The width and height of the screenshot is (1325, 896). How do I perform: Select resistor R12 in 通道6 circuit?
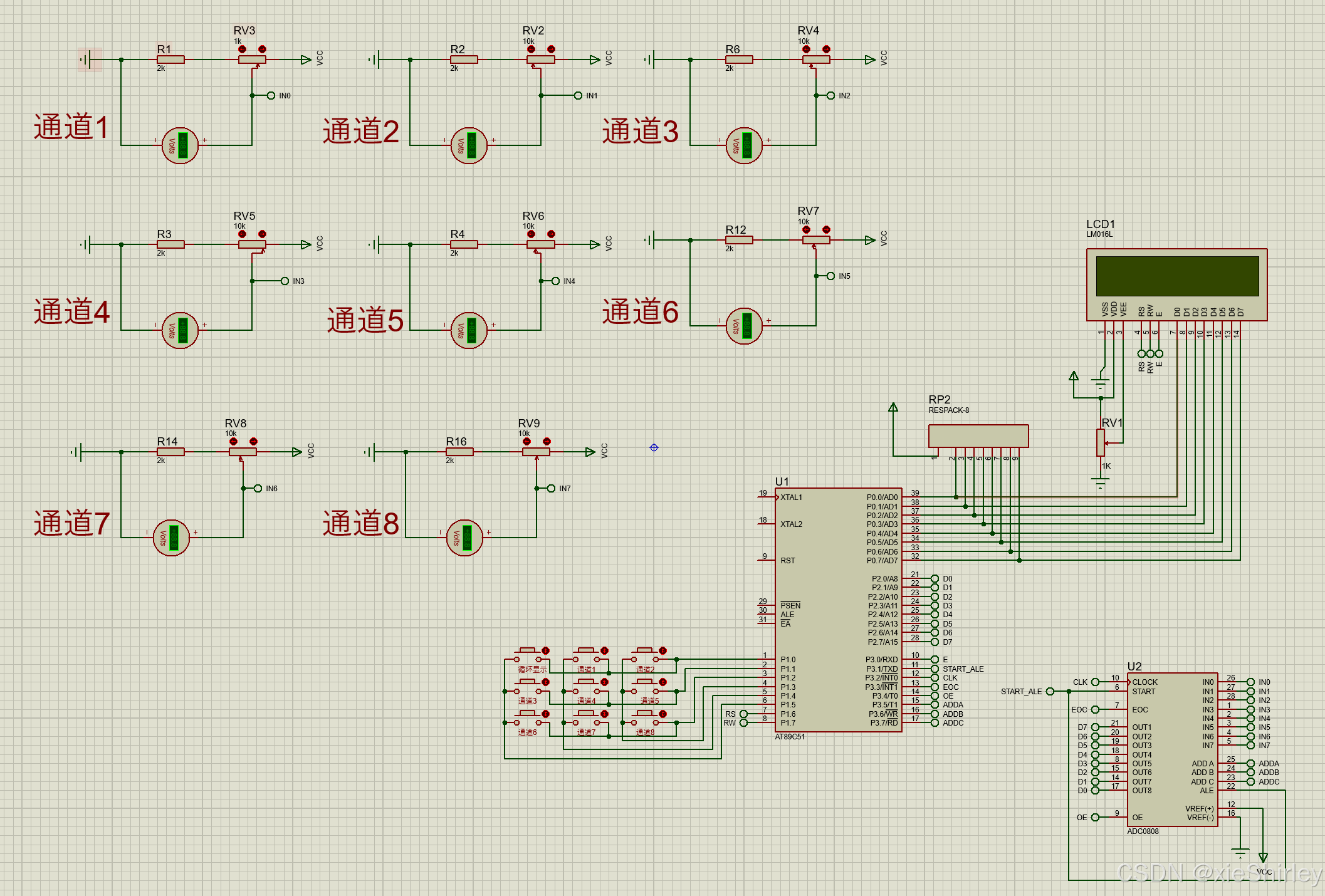(739, 240)
